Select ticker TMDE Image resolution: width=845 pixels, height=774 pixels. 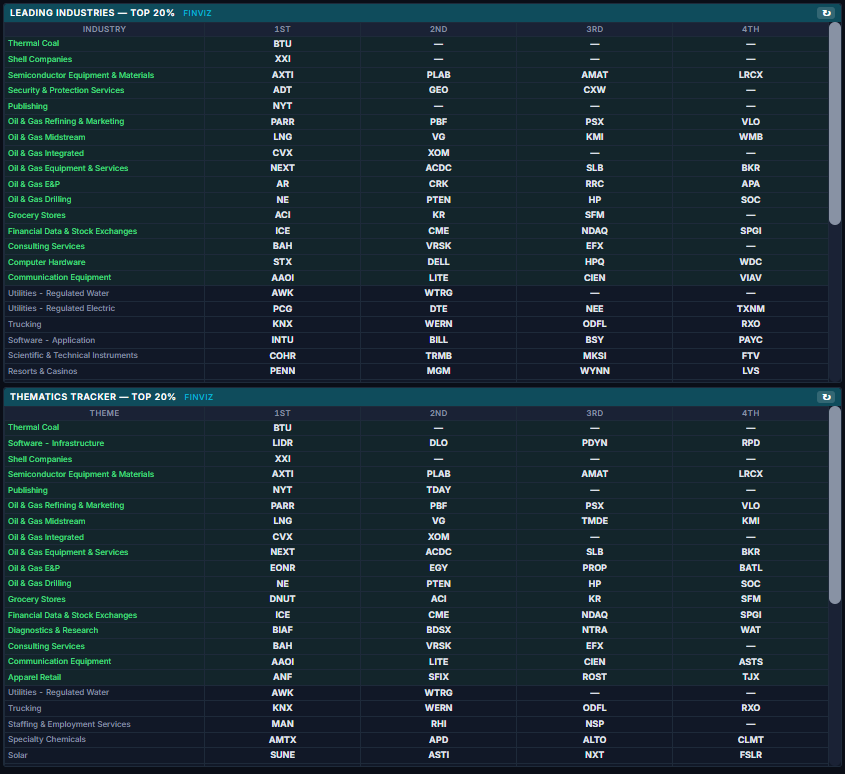(x=594, y=521)
